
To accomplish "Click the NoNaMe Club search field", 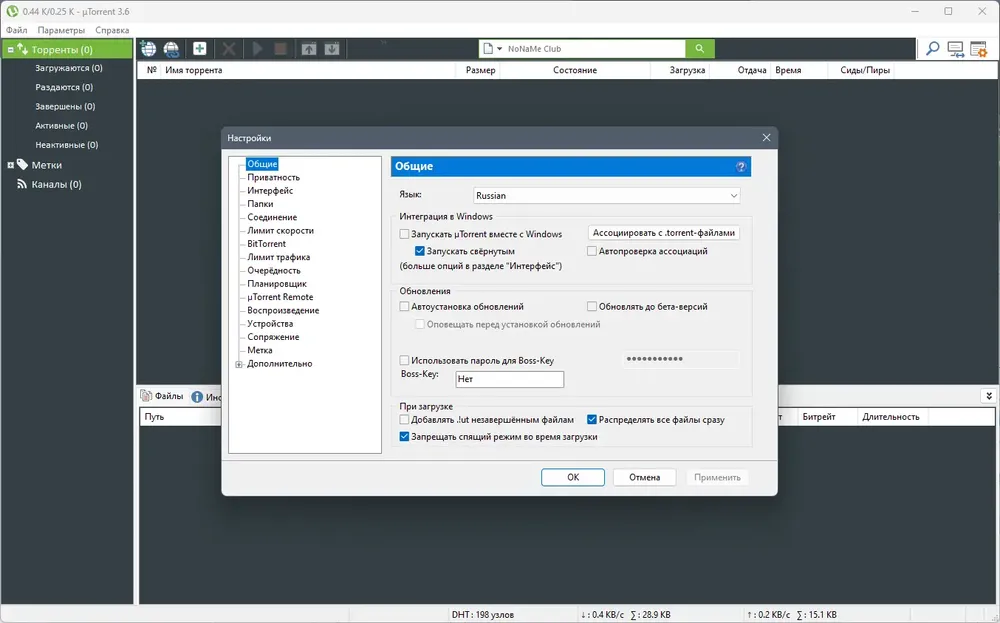I will click(594, 48).
